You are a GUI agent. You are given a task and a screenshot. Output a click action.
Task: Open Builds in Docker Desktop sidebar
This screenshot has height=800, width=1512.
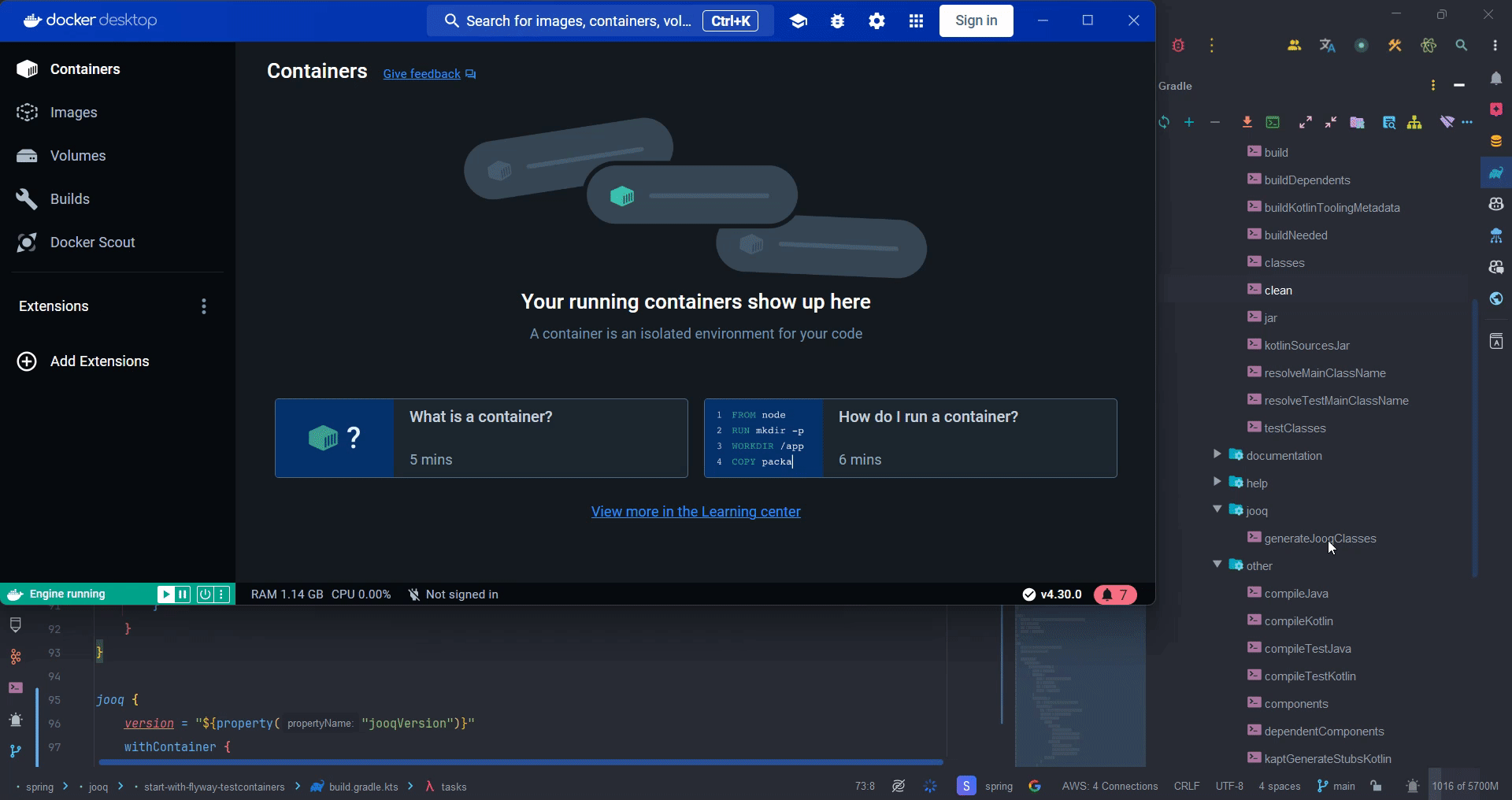coord(54,199)
